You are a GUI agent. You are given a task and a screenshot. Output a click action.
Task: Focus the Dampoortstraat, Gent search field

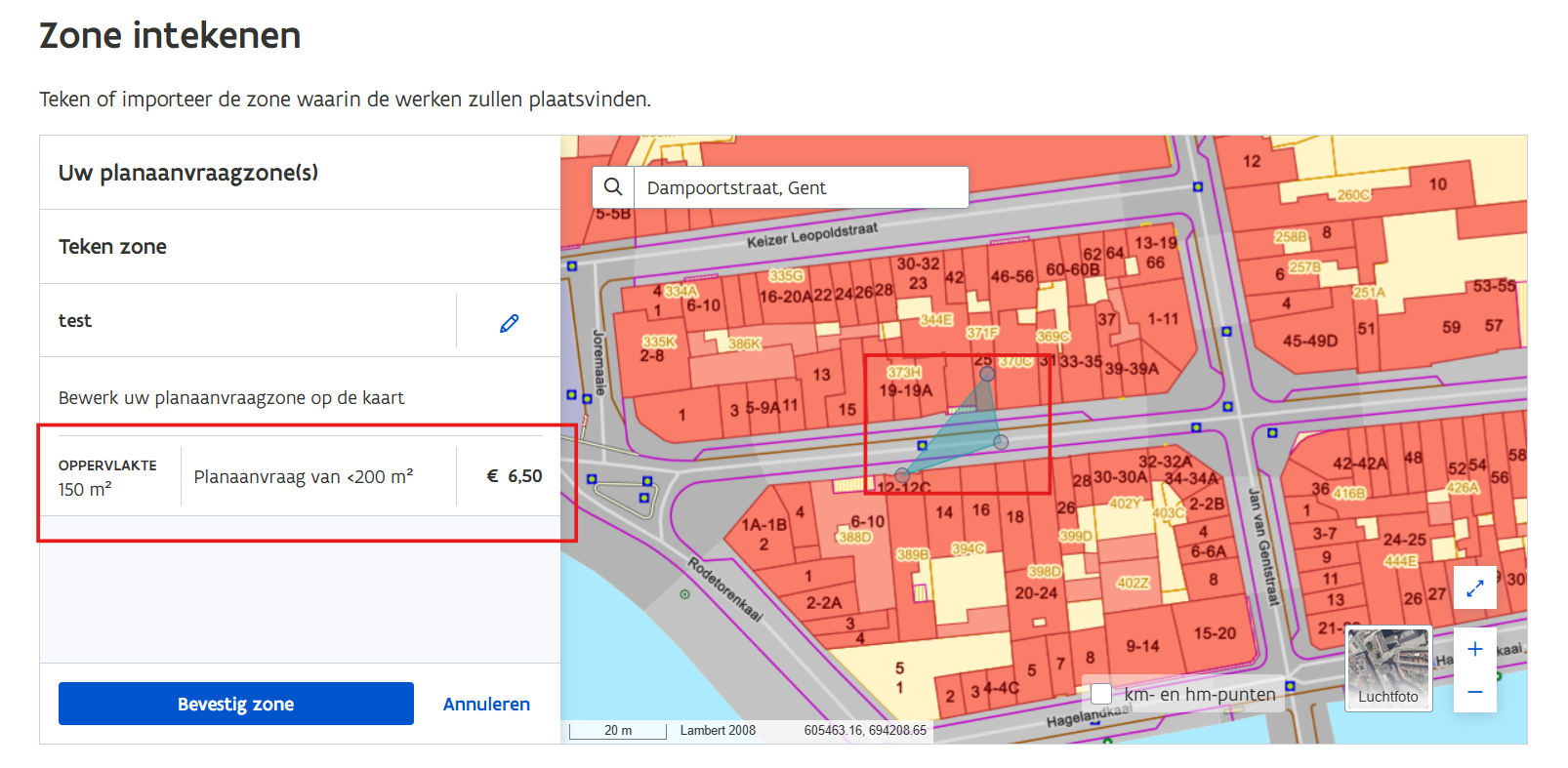(x=801, y=187)
